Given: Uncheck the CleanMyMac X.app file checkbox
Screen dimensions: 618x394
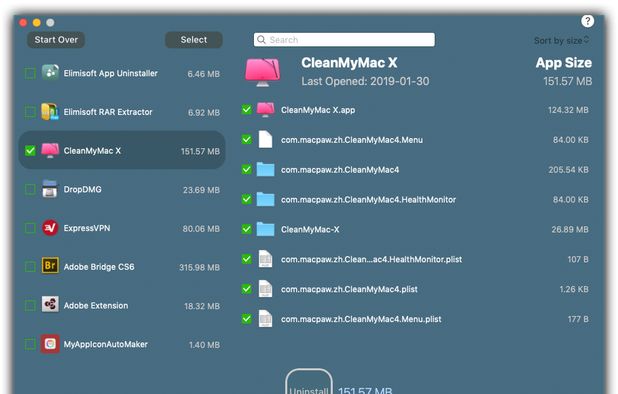Looking at the screenshot, I should tap(246, 109).
